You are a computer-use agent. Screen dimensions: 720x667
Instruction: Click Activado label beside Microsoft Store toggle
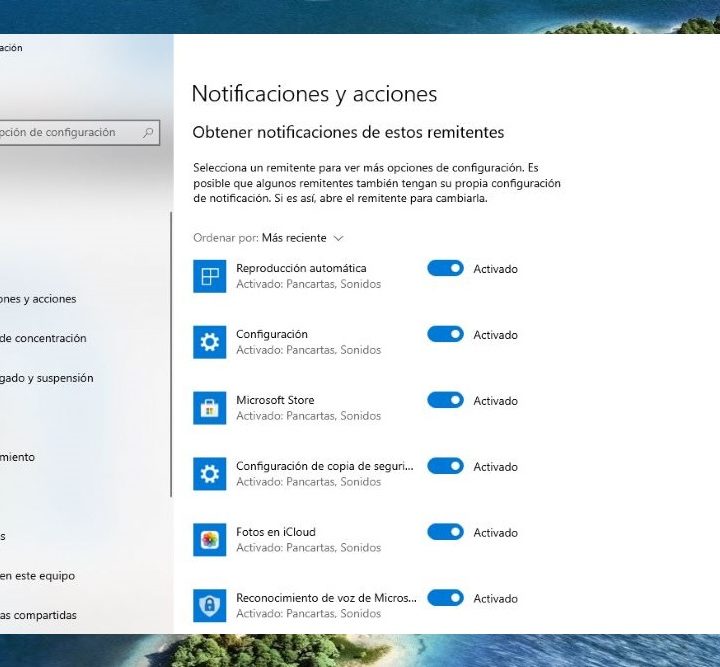pyautogui.click(x=495, y=401)
